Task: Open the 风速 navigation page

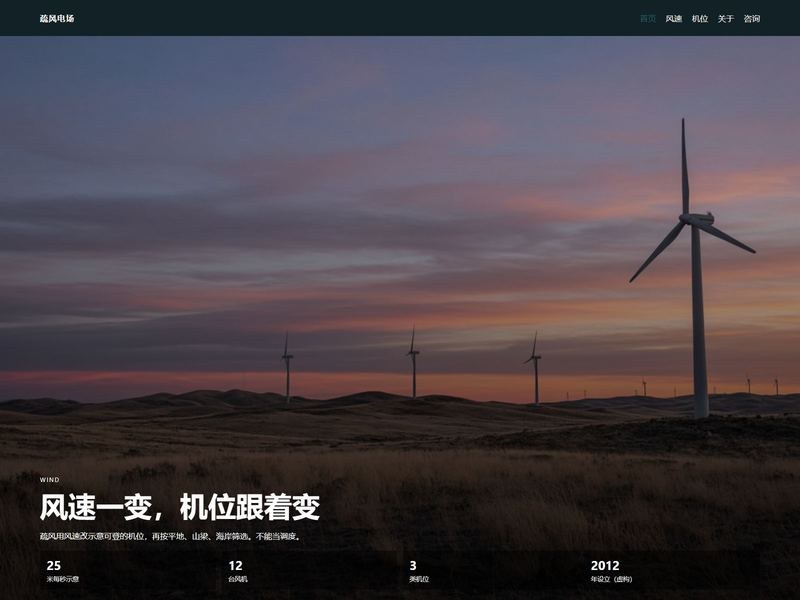Action: (674, 19)
